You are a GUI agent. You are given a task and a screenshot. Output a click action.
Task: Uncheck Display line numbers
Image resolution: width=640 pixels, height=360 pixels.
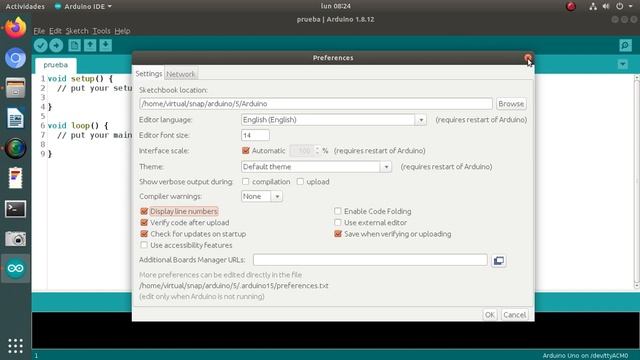(x=144, y=211)
